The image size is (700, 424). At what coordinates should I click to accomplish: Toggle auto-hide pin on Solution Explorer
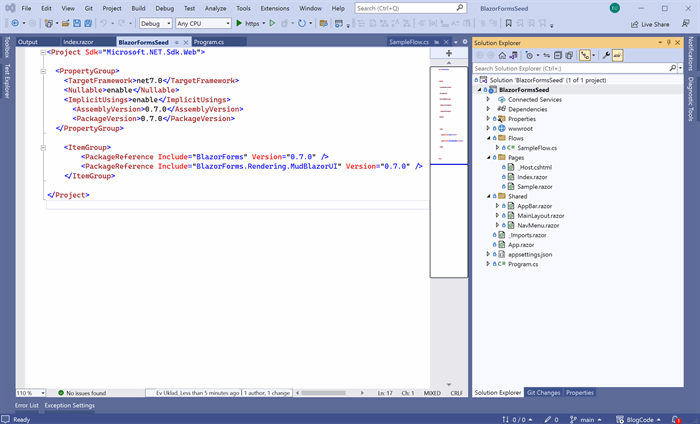tap(669, 42)
